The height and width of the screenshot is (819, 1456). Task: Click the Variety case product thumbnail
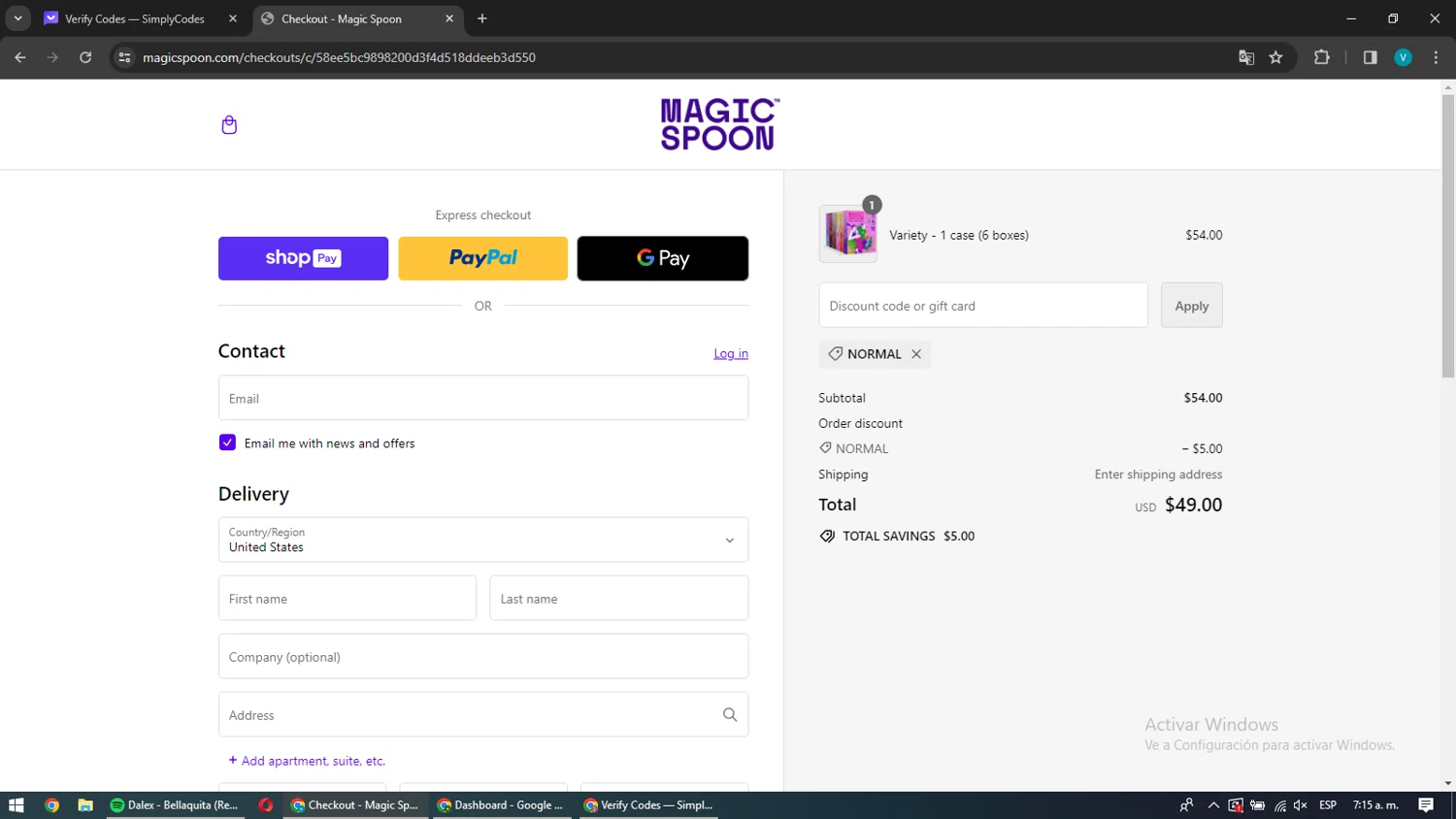(848, 234)
